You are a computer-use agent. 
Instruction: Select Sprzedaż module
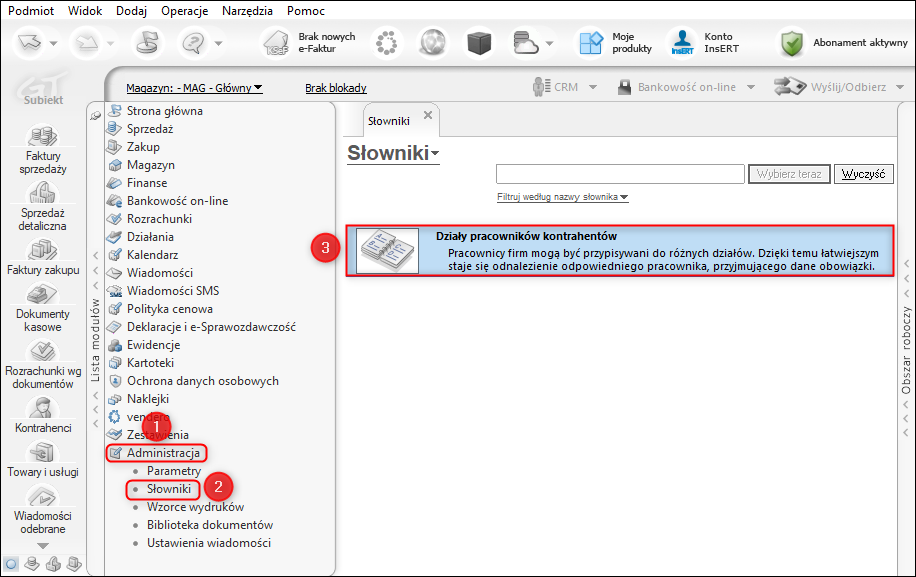click(x=150, y=129)
